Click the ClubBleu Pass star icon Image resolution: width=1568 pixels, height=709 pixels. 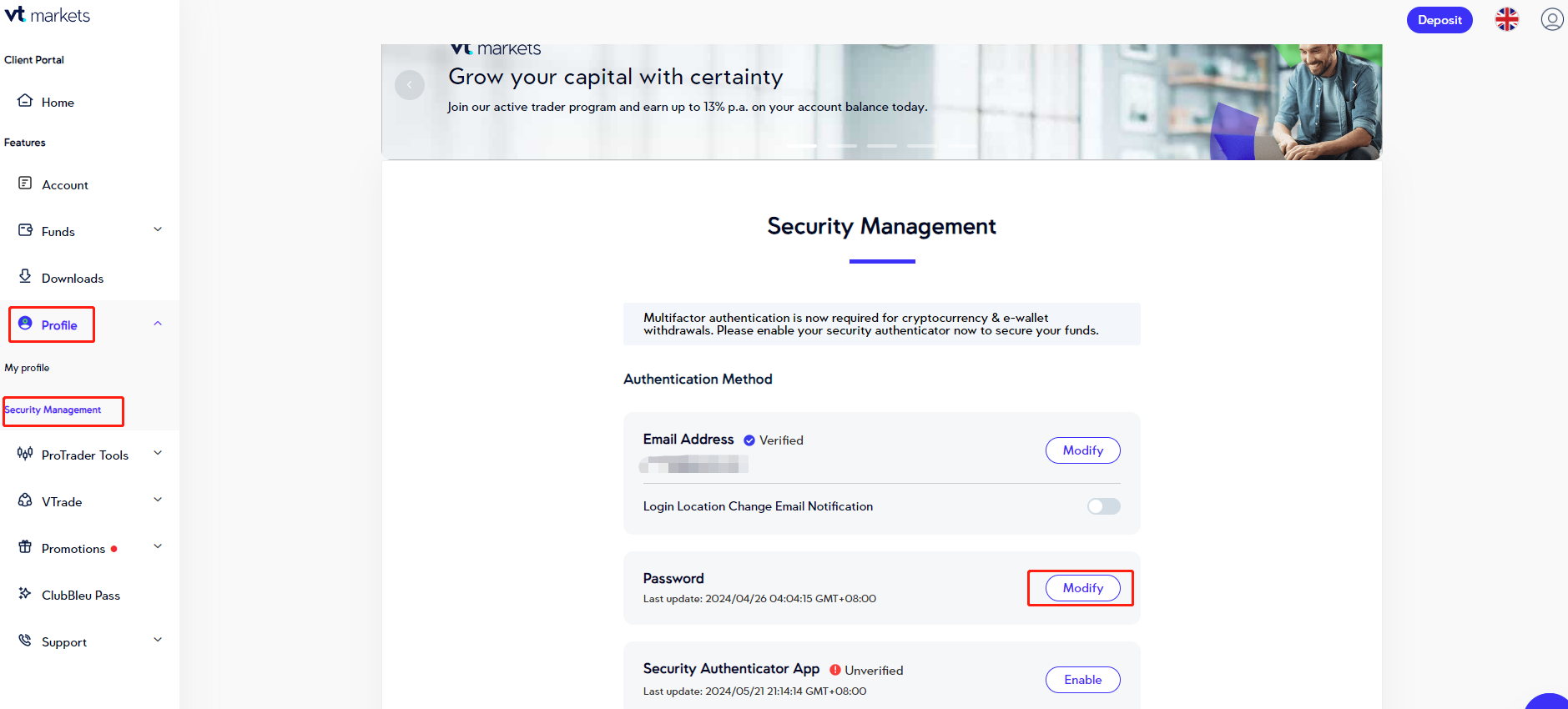click(25, 594)
